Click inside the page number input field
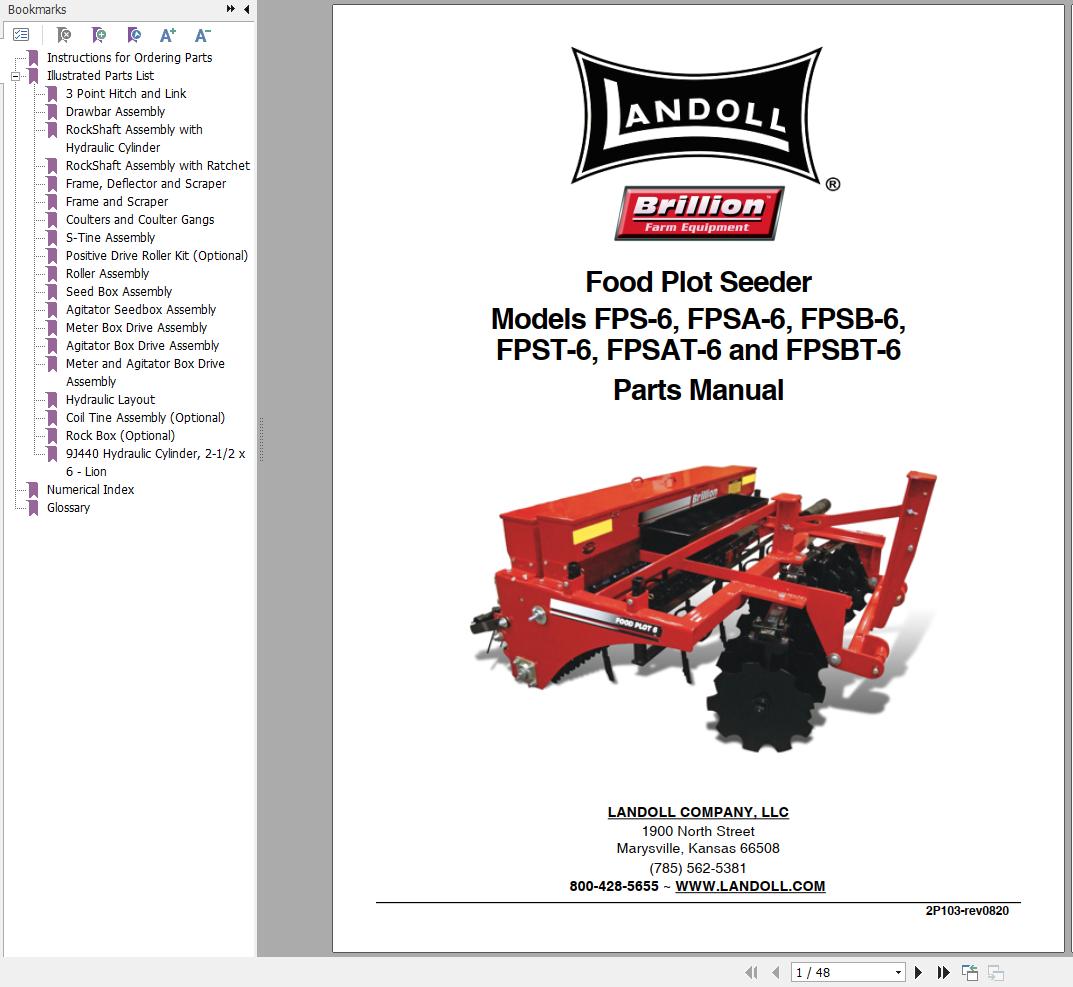 pyautogui.click(x=830, y=971)
